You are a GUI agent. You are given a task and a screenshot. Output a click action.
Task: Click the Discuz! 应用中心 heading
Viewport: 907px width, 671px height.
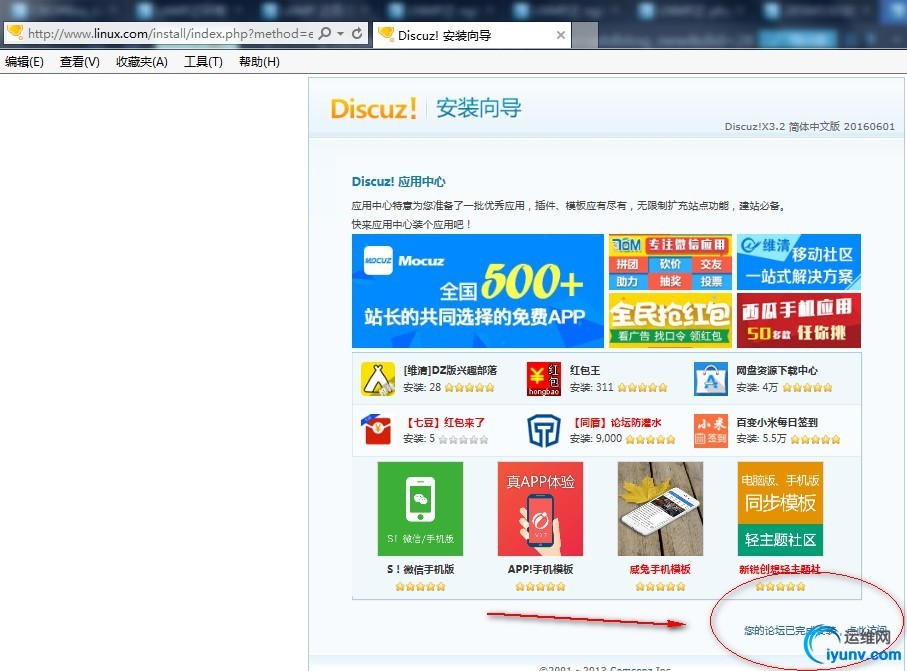399,182
